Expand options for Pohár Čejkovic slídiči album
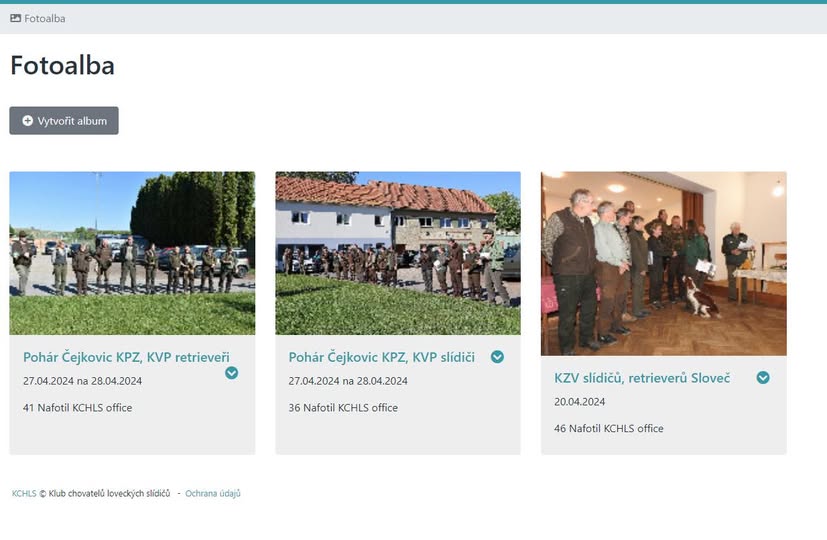This screenshot has height=540, width=827. pos(497,357)
